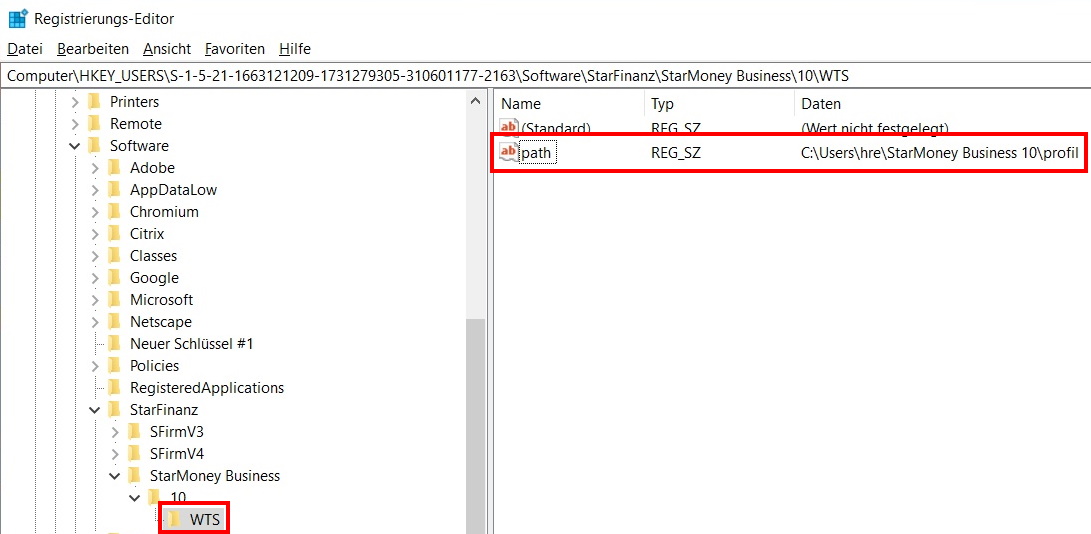This screenshot has width=1091, height=534.
Task: Select the path value name
Action: pos(539,152)
